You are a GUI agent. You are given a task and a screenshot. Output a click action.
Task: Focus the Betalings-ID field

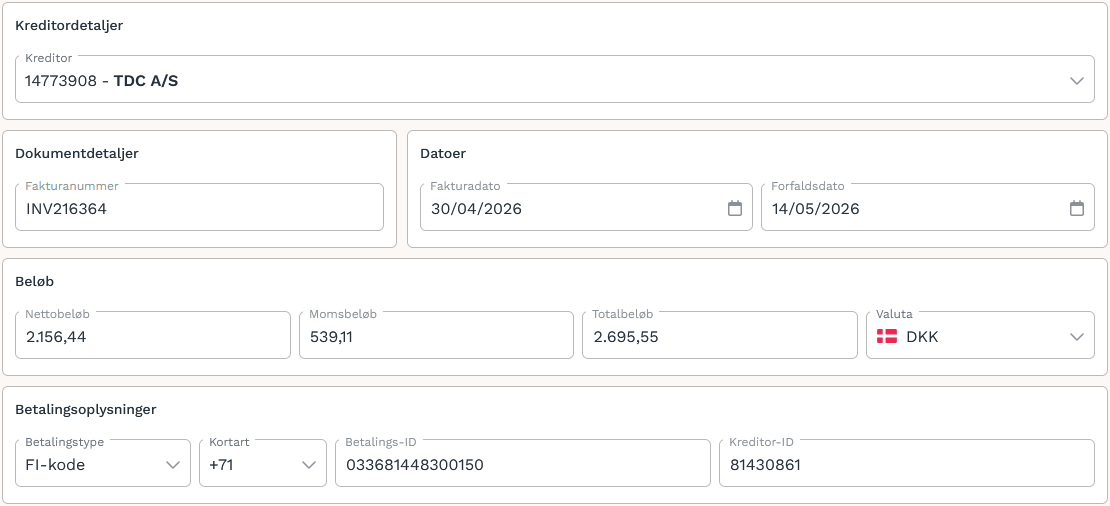[x=523, y=464]
